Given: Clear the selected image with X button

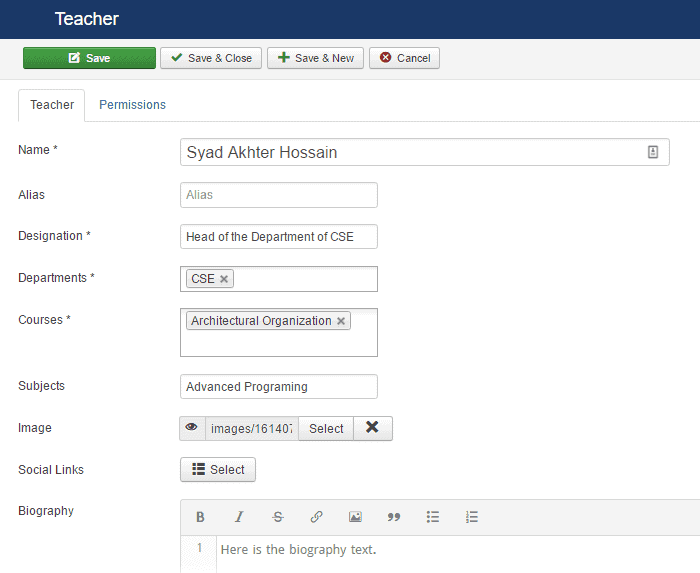Looking at the screenshot, I should [x=372, y=428].
